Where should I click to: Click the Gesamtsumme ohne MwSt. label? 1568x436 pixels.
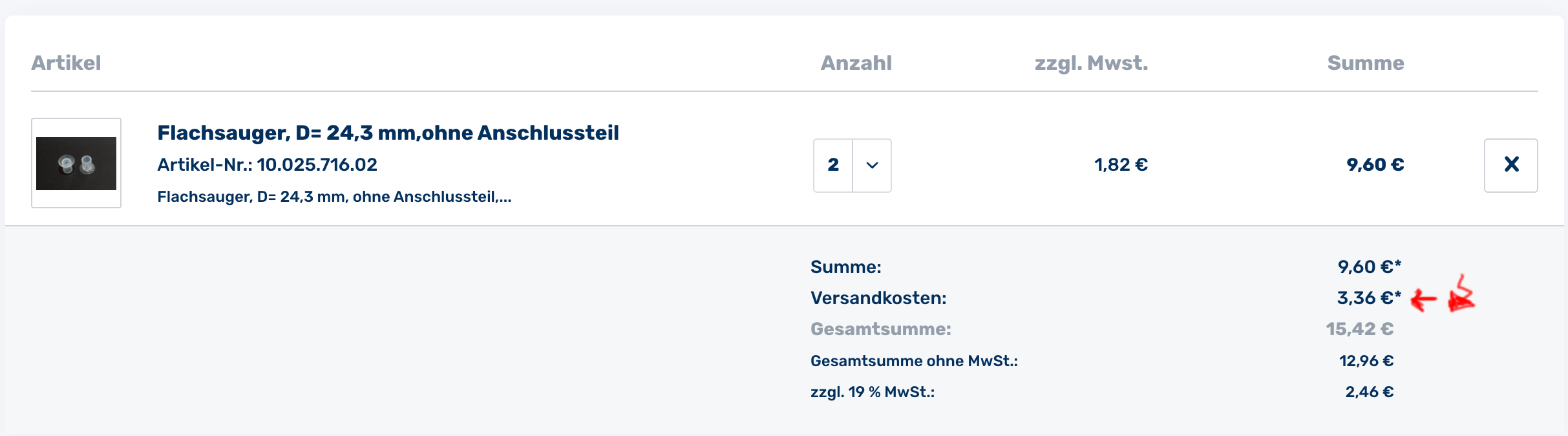(914, 361)
